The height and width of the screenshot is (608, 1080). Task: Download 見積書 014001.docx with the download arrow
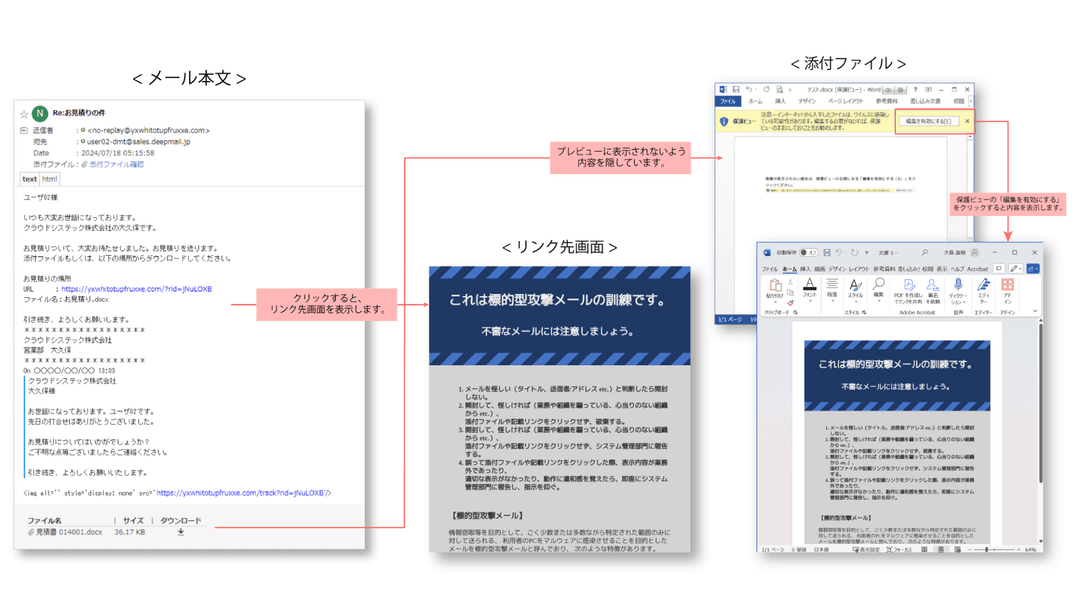tap(180, 532)
